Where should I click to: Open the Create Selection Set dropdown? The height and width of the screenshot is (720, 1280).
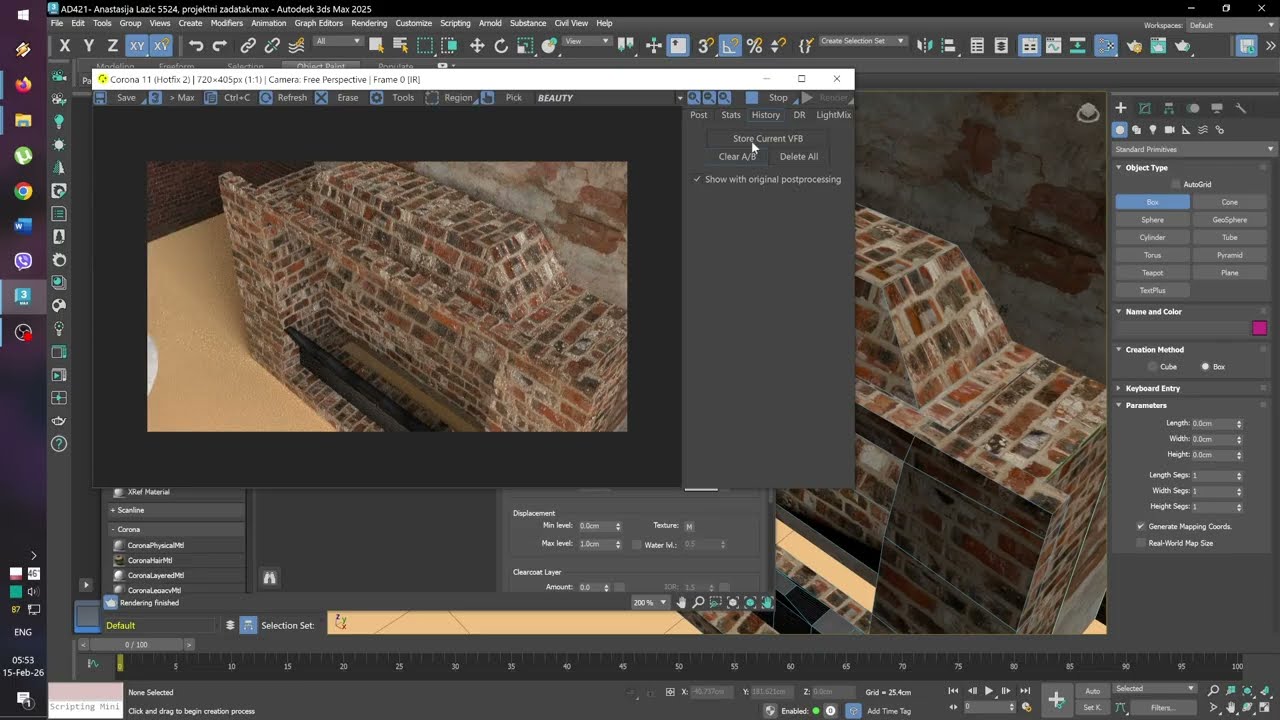click(863, 41)
